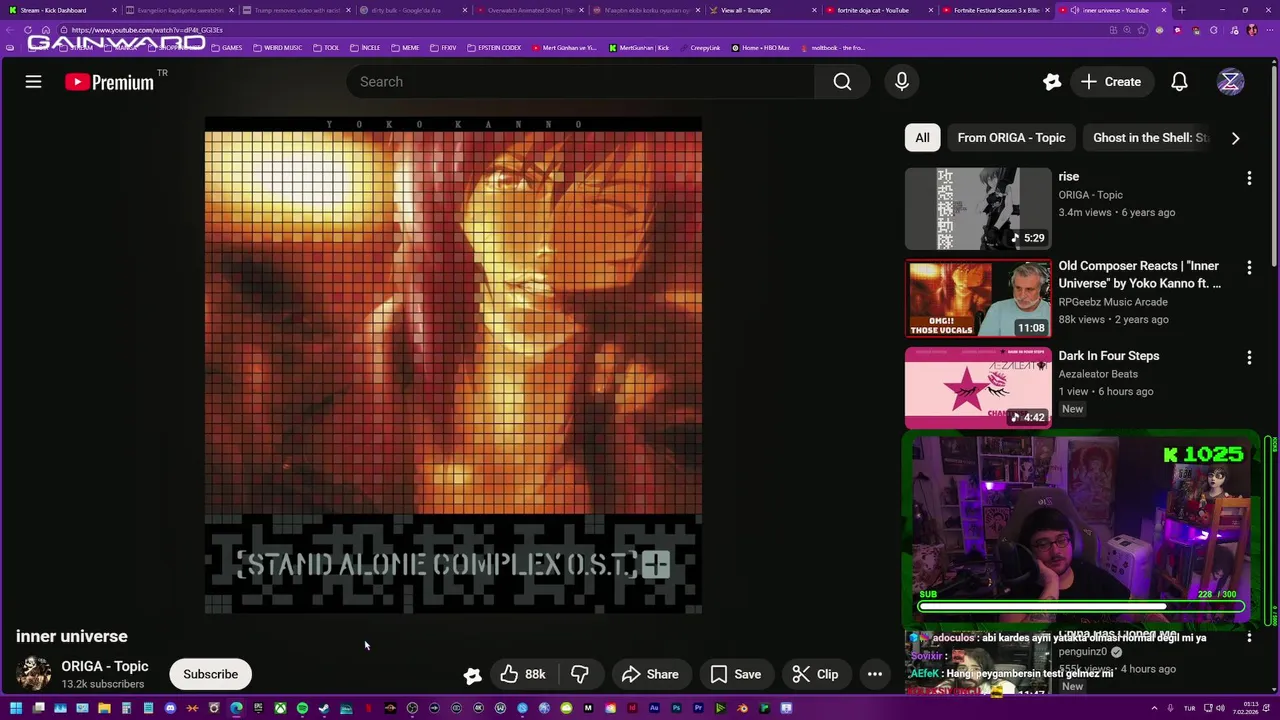Open Premiere Pro from the taskbar

click(698, 708)
